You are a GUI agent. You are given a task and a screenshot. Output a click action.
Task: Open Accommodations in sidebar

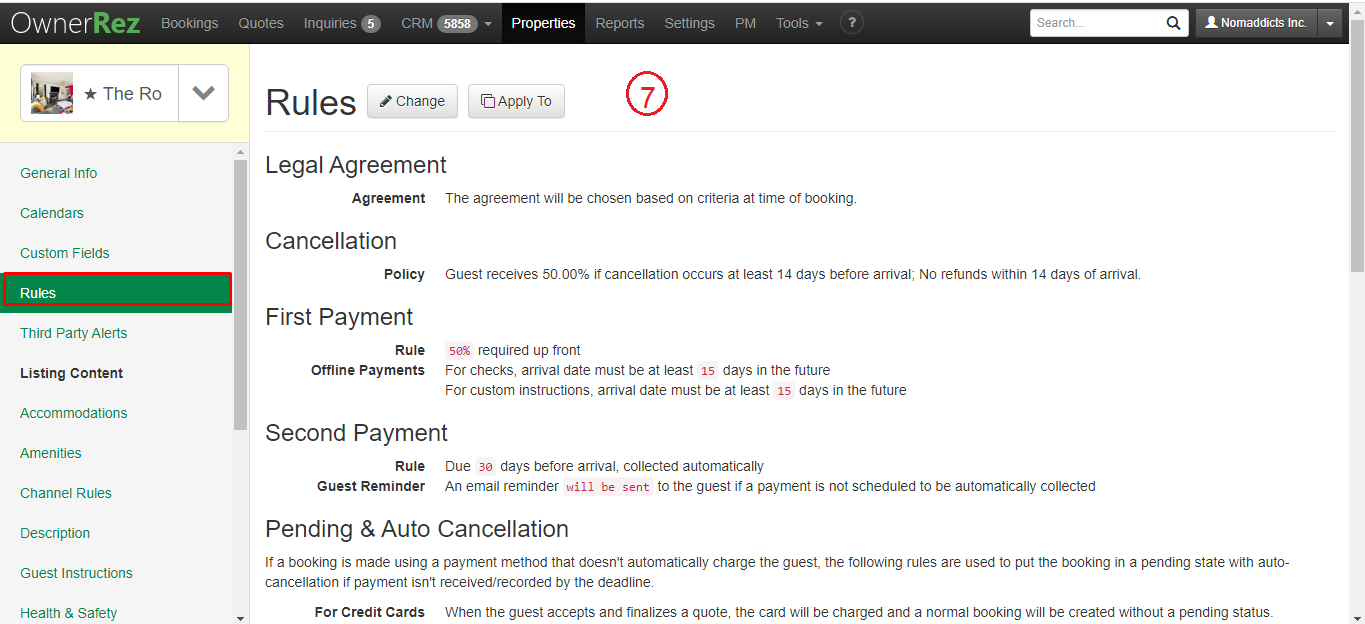(x=74, y=413)
